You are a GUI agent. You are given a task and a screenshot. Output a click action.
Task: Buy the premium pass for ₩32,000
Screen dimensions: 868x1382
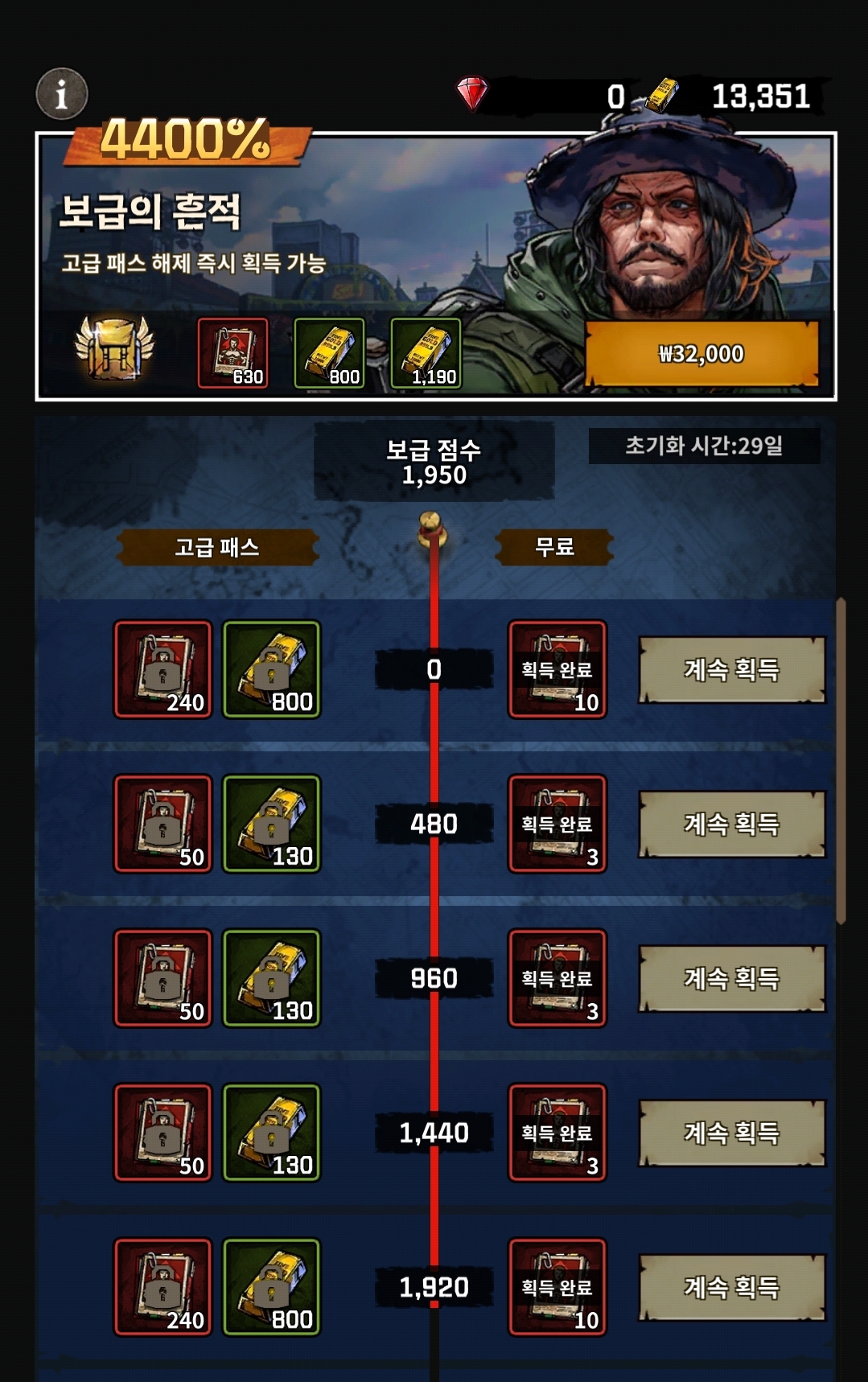click(701, 354)
